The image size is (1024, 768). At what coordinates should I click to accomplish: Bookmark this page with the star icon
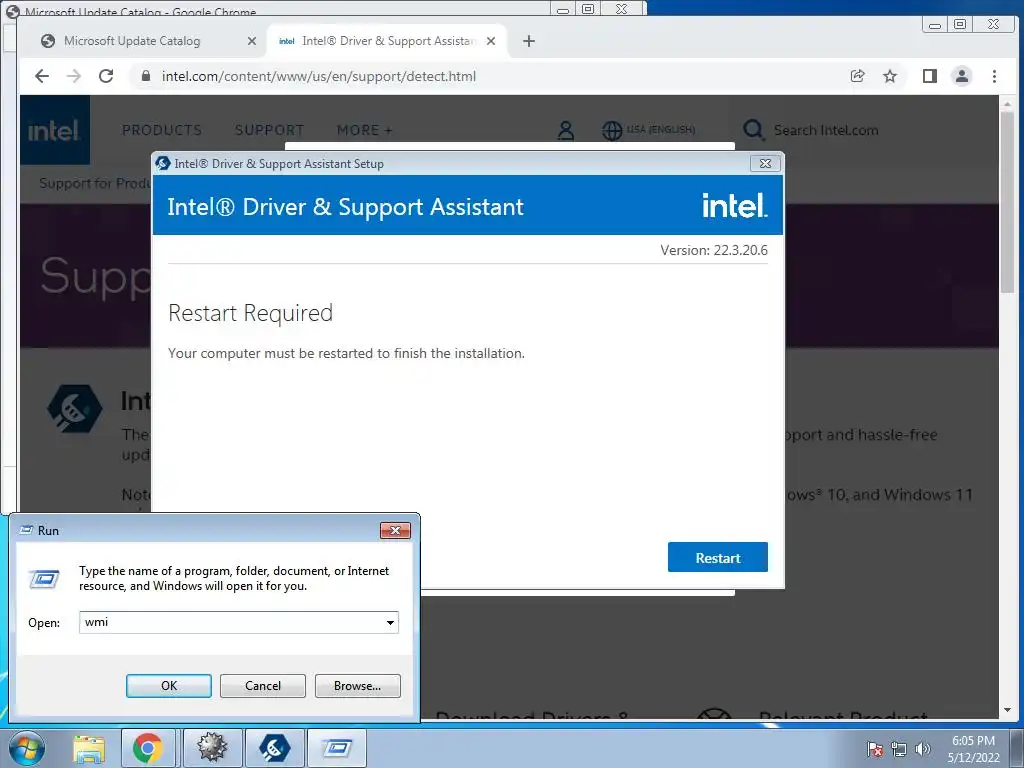889,76
